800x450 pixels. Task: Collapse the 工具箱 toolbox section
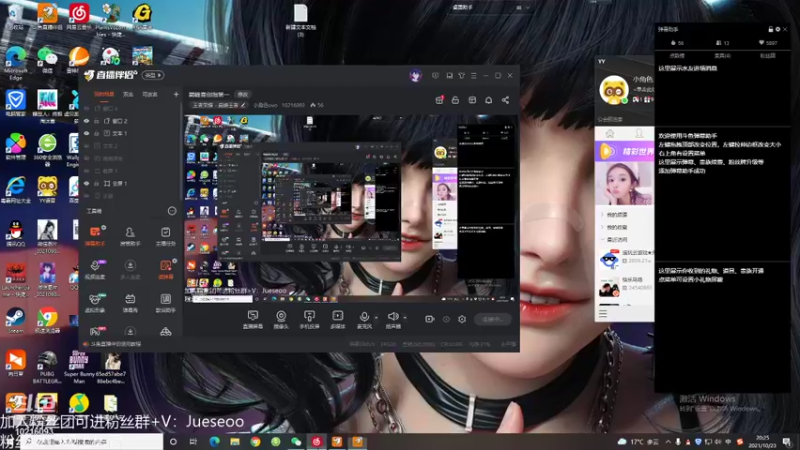pos(172,211)
